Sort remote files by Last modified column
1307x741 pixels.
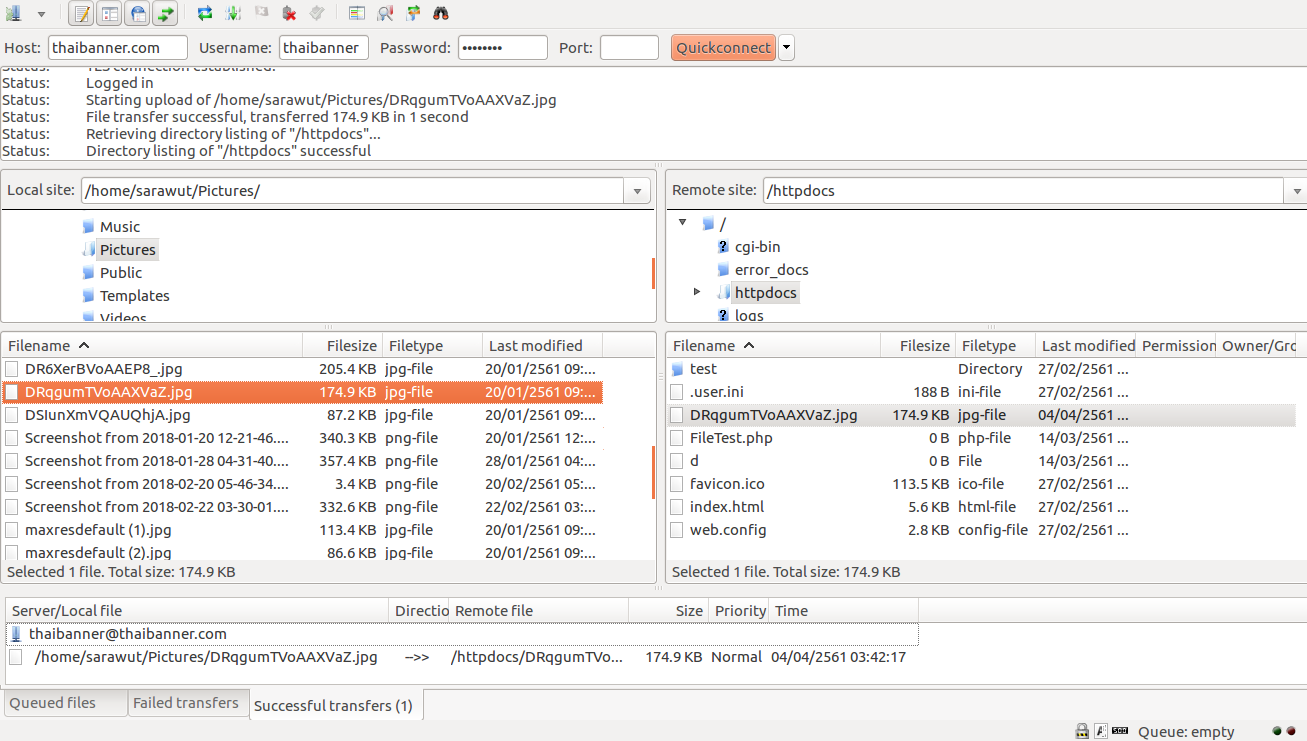pyautogui.click(x=1086, y=345)
